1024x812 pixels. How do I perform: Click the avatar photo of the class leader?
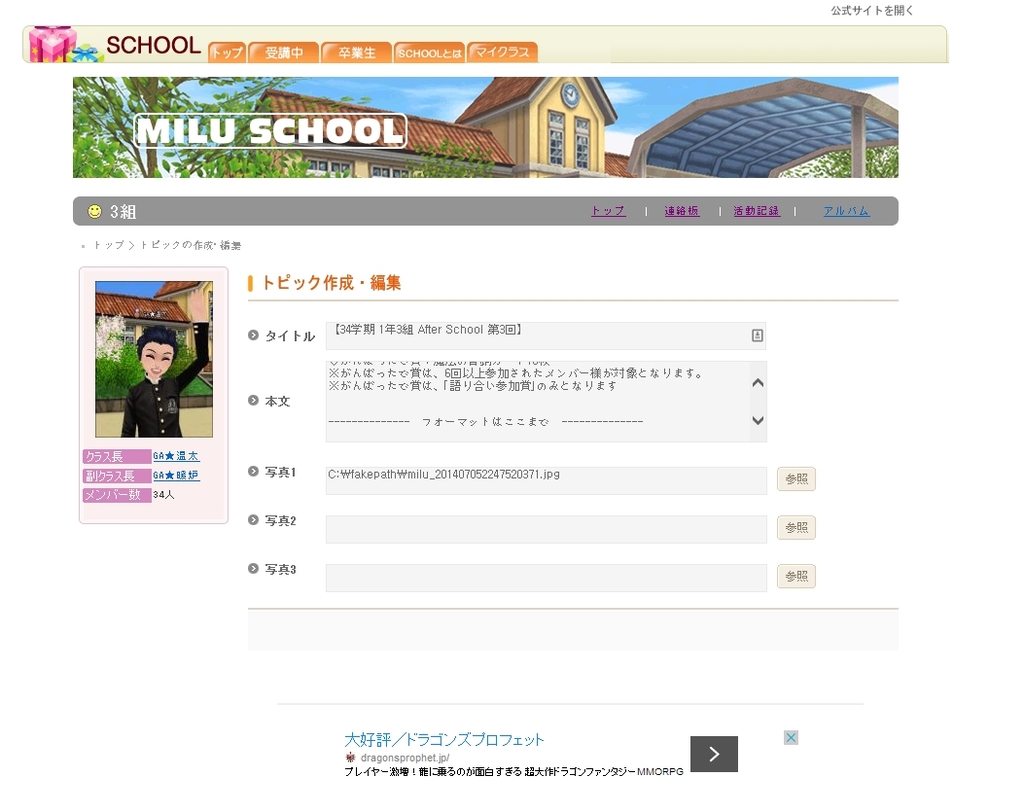point(154,359)
